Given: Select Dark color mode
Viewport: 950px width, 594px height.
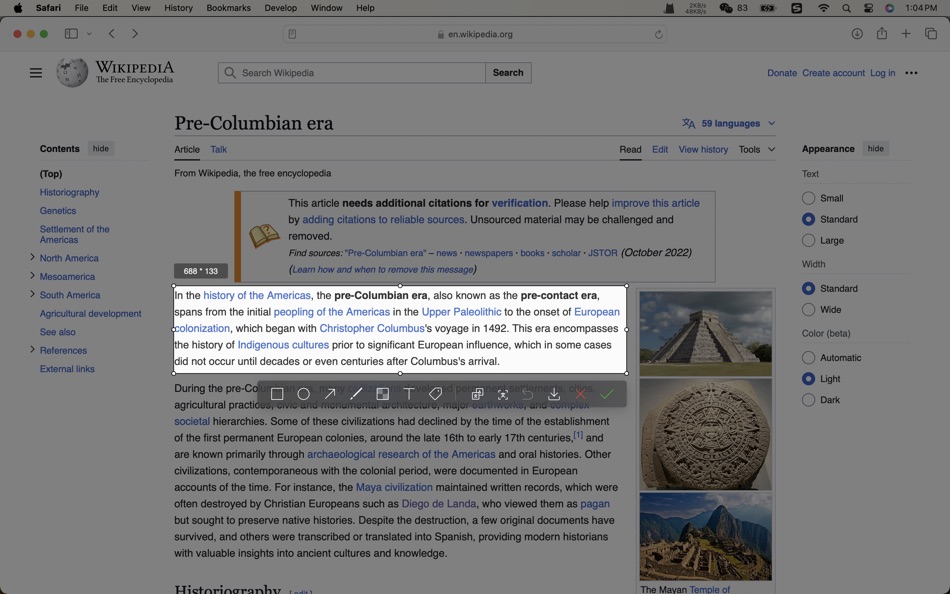Looking at the screenshot, I should (808, 400).
